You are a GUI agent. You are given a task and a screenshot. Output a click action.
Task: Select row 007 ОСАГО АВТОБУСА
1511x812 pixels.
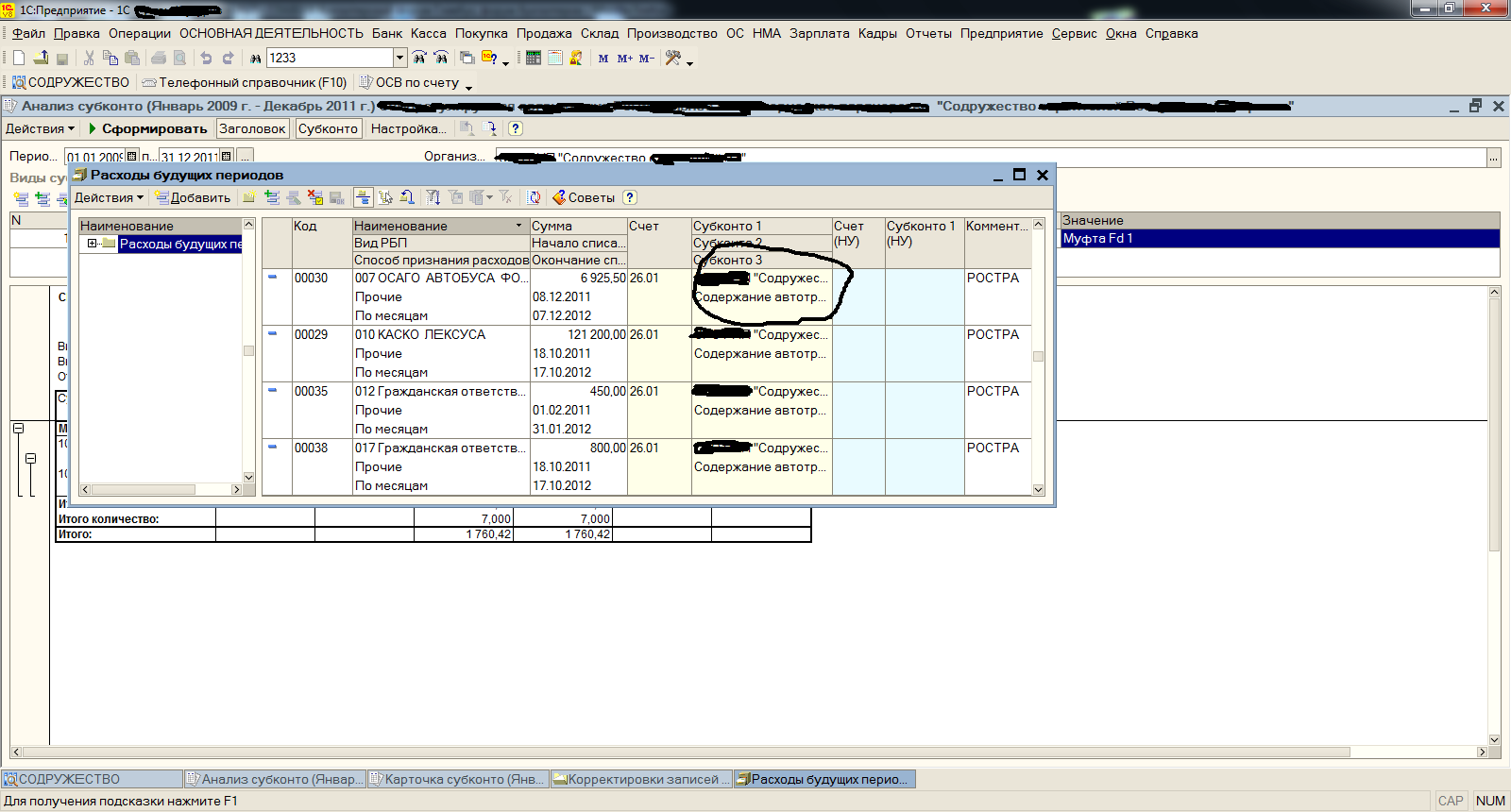tap(647, 296)
